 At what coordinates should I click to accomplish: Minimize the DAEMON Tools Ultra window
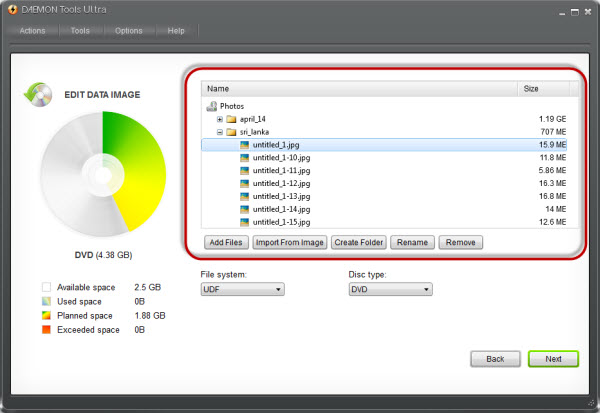click(x=562, y=13)
